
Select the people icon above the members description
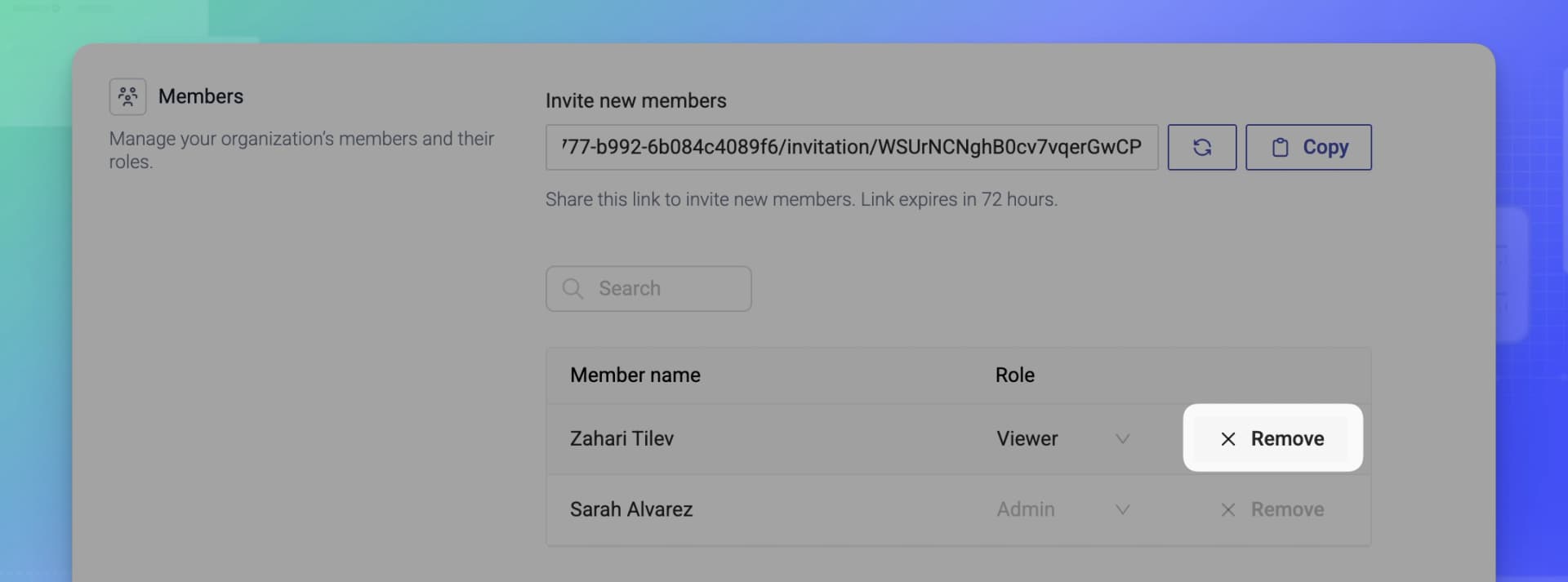tap(127, 96)
